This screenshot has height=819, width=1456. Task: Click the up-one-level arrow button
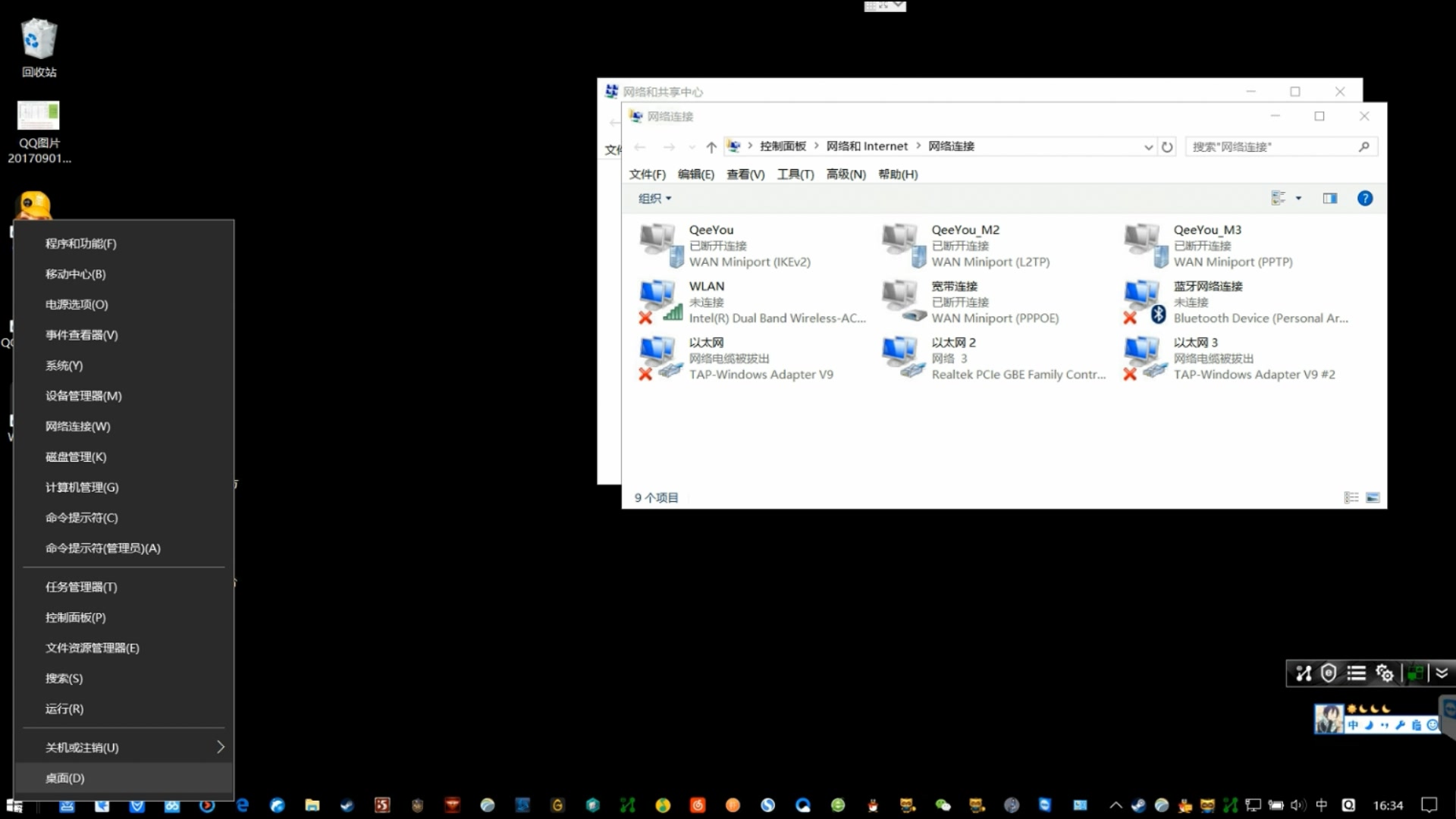coord(711,146)
